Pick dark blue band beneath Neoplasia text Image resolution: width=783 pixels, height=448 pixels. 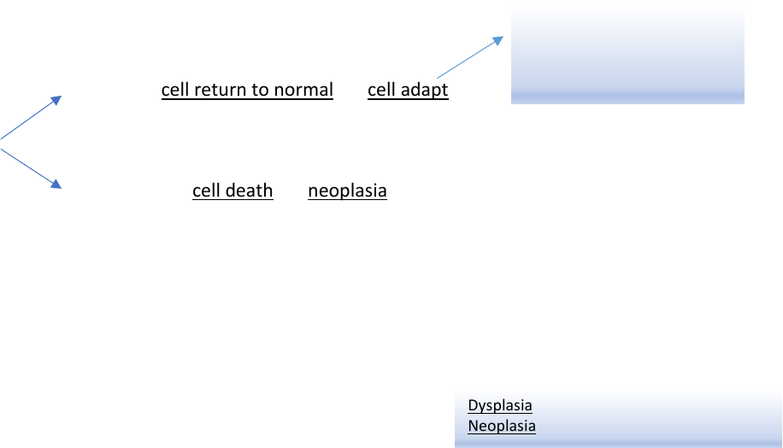click(619, 443)
